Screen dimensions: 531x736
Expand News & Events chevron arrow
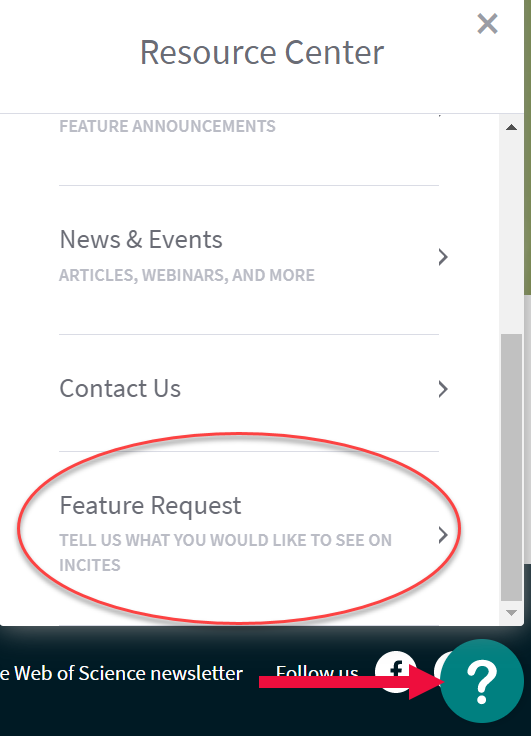tap(443, 257)
